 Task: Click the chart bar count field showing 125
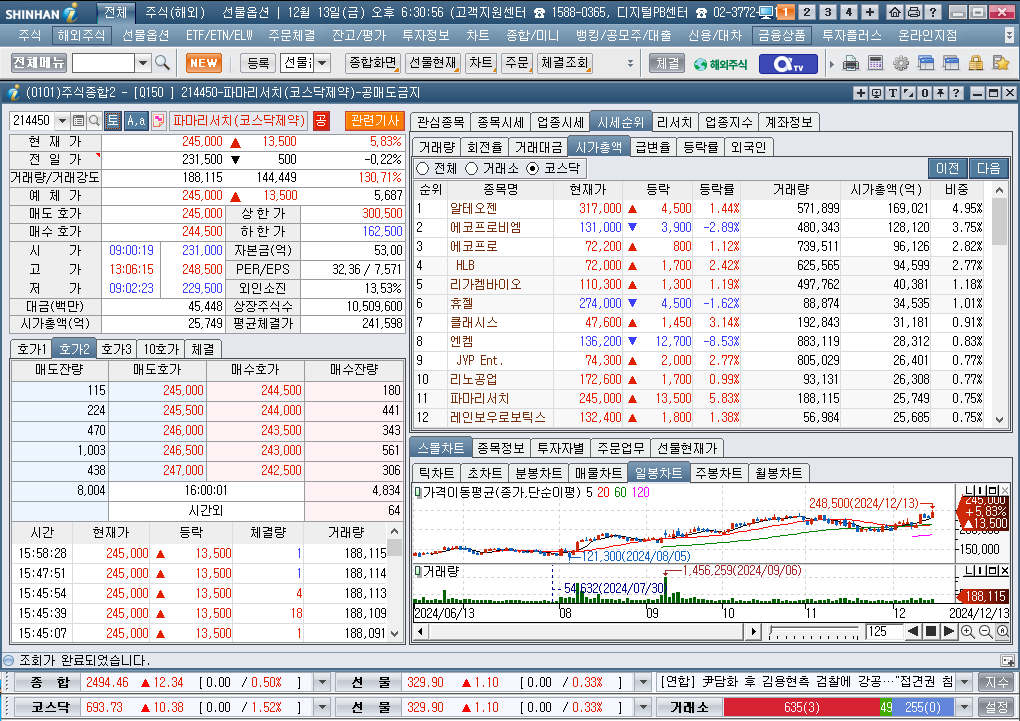pyautogui.click(x=882, y=631)
